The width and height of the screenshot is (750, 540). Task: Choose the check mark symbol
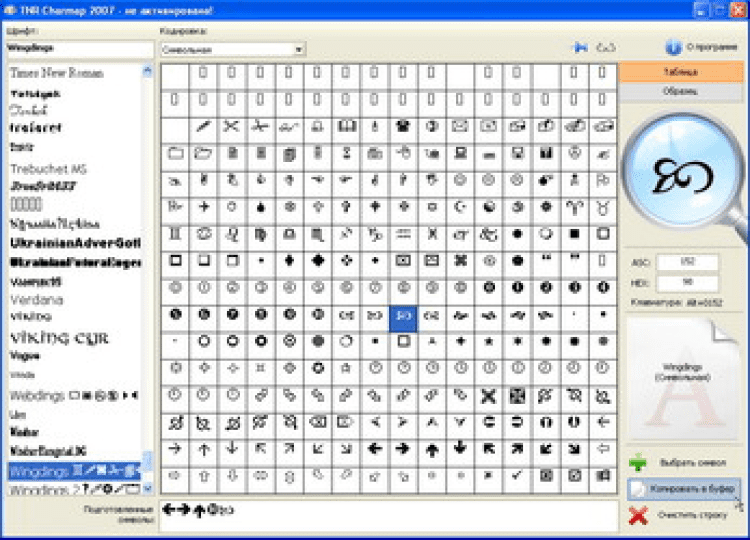(517, 475)
